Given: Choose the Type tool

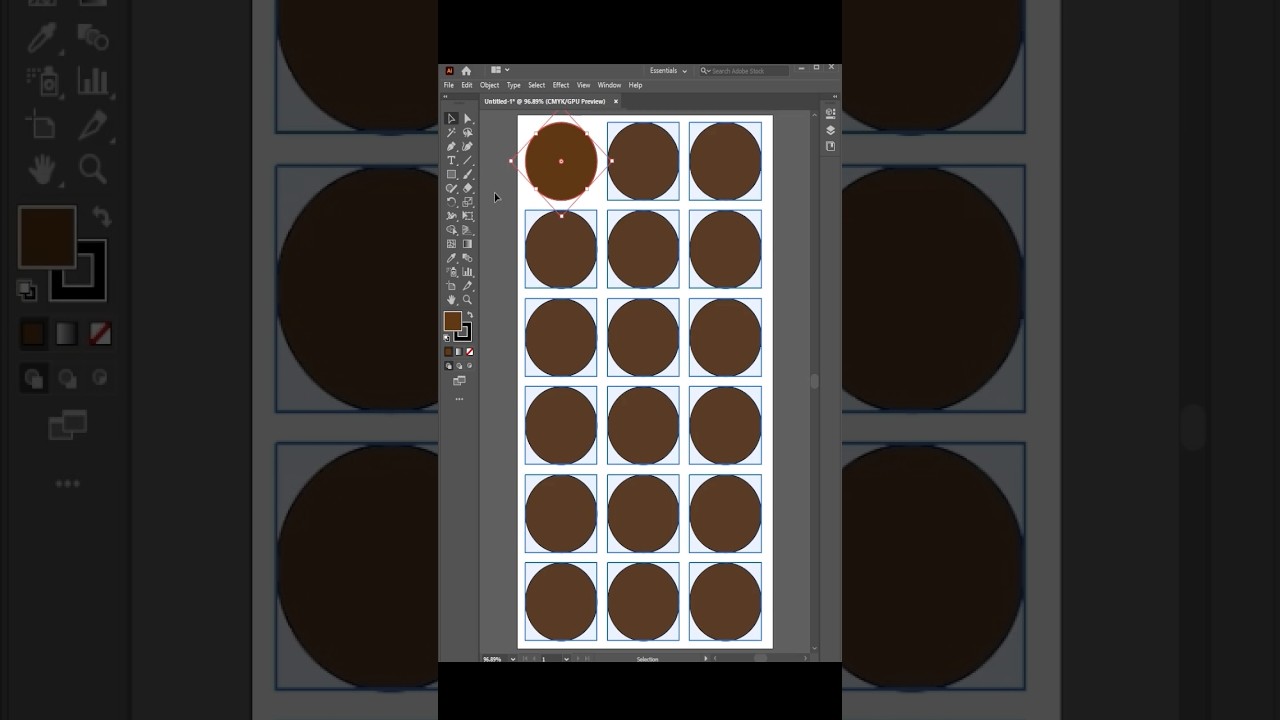Looking at the screenshot, I should point(451,160).
